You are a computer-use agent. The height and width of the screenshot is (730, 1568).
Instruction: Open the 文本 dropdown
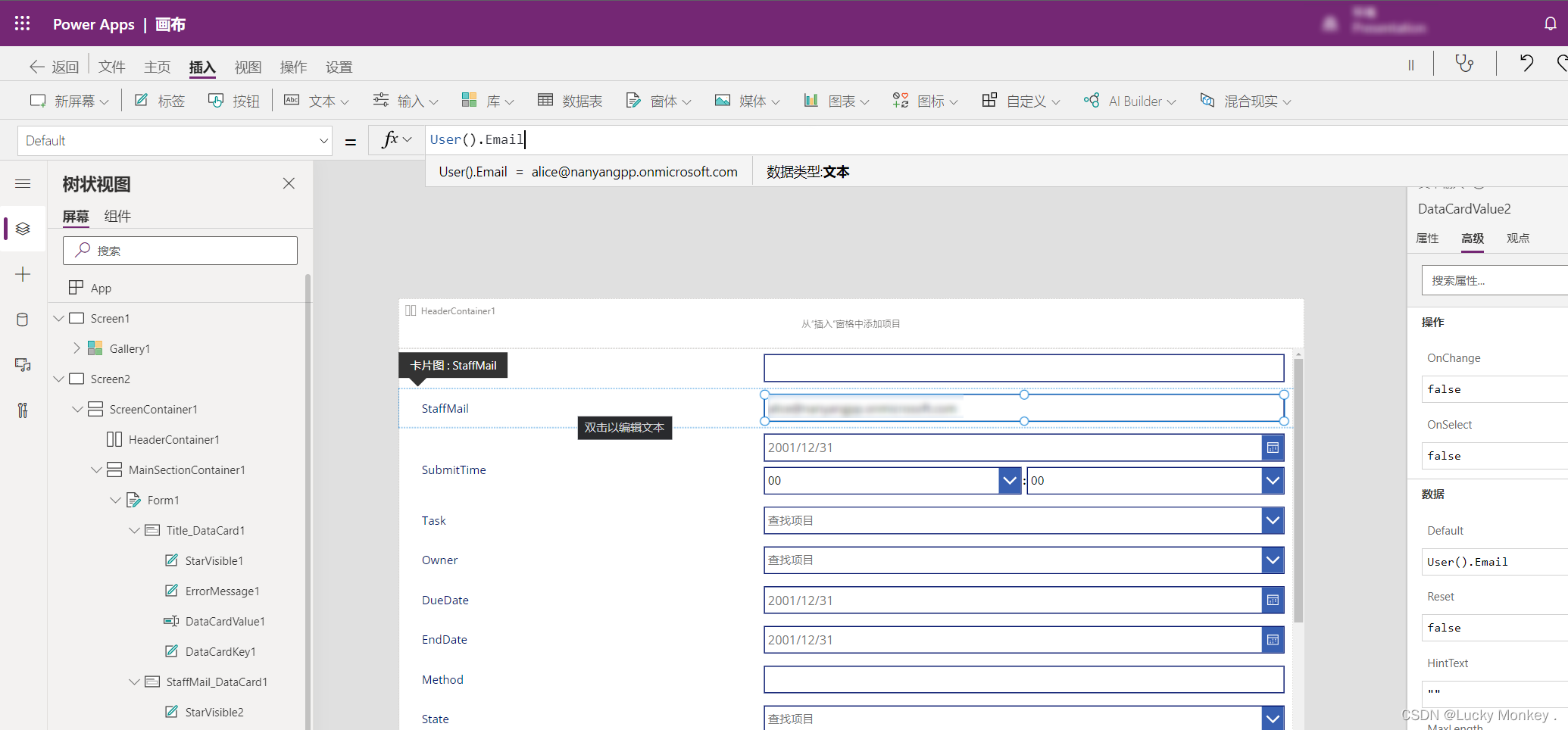coord(317,101)
